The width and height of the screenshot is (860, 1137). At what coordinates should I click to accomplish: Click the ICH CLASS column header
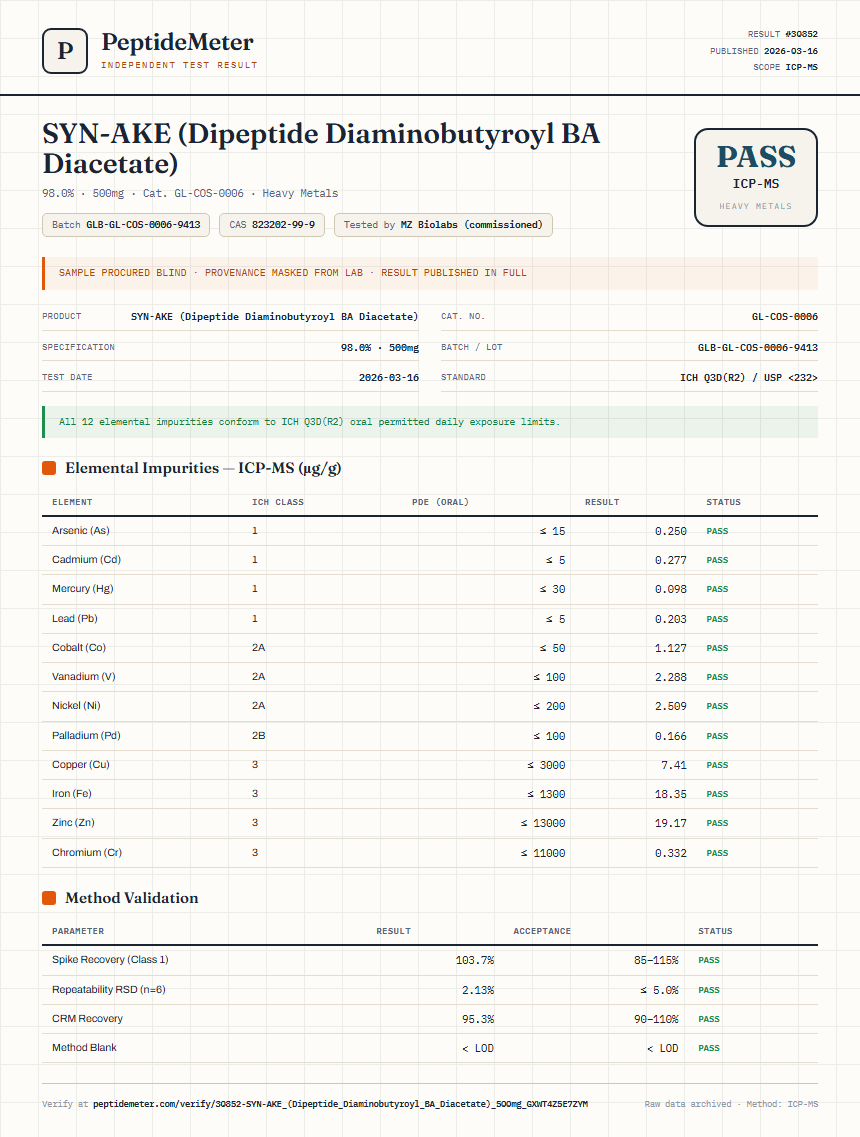278,502
